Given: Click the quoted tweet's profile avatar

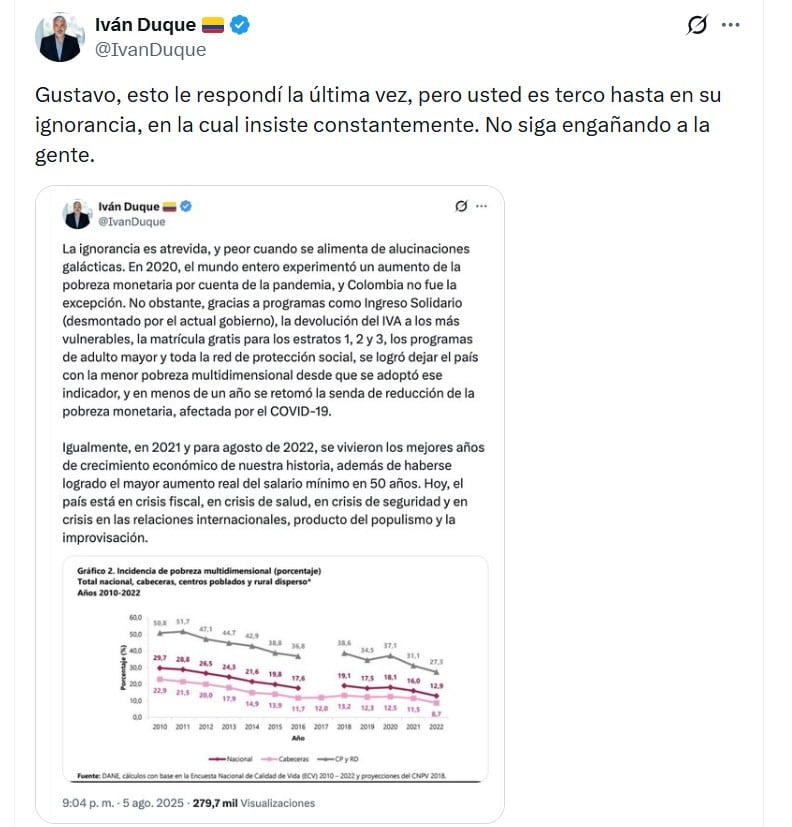Looking at the screenshot, I should (x=78, y=210).
